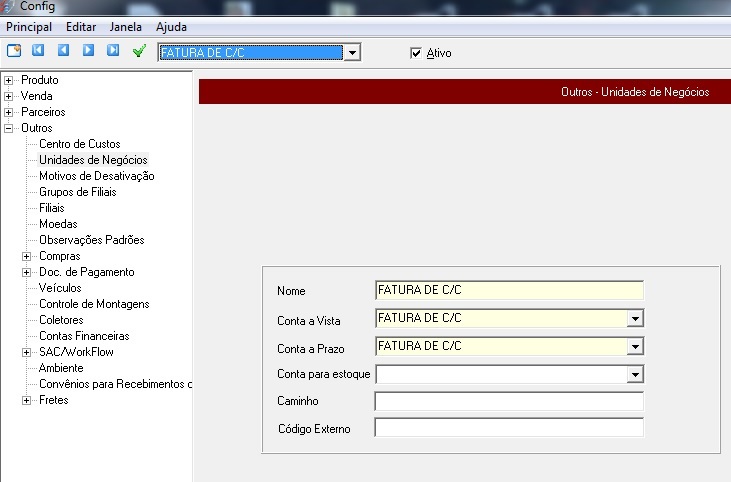Open the Conta a Vista dropdown
Viewport: 731px width, 482px height.
[634, 319]
